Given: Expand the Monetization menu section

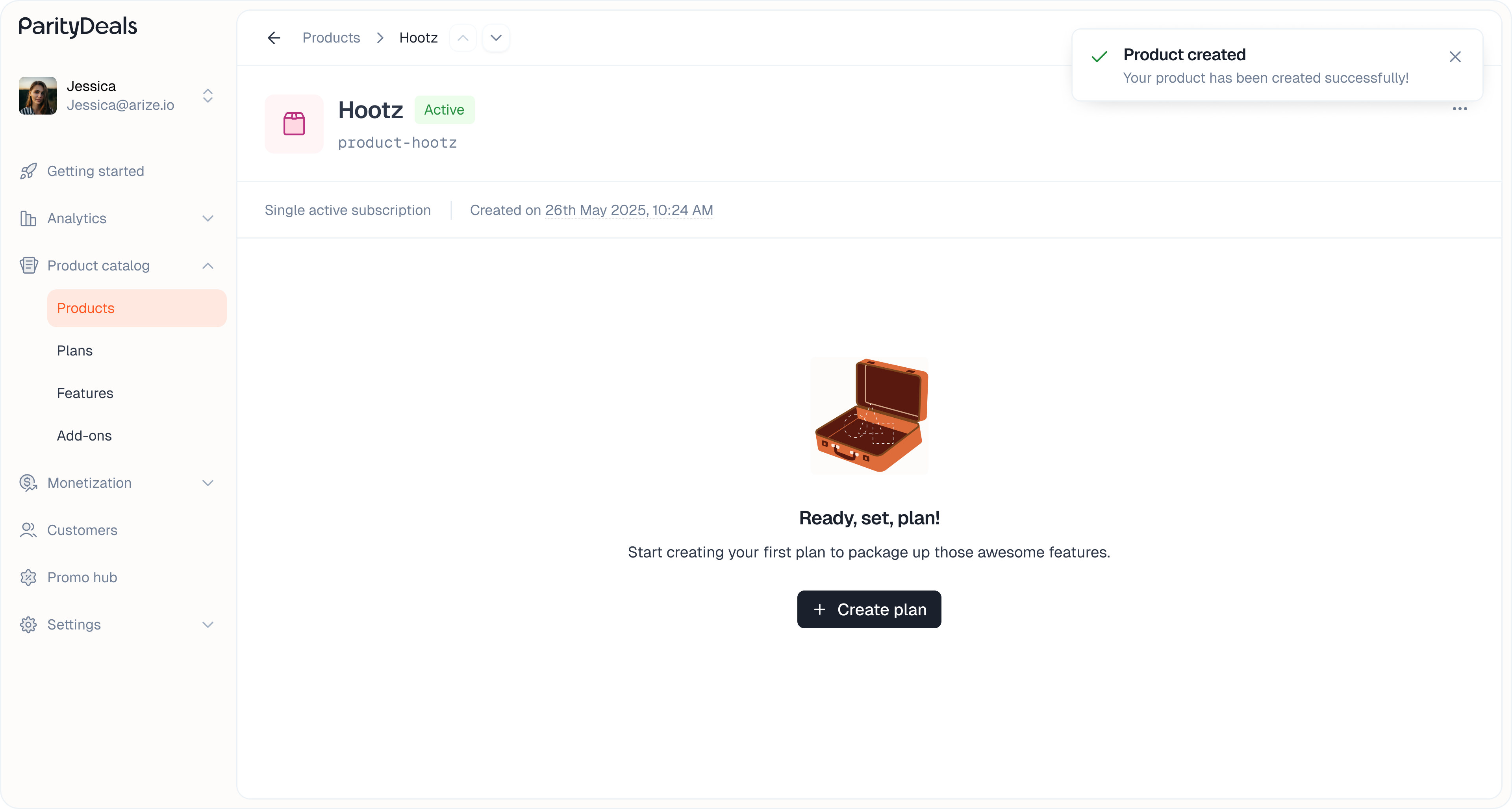Looking at the screenshot, I should point(207,483).
